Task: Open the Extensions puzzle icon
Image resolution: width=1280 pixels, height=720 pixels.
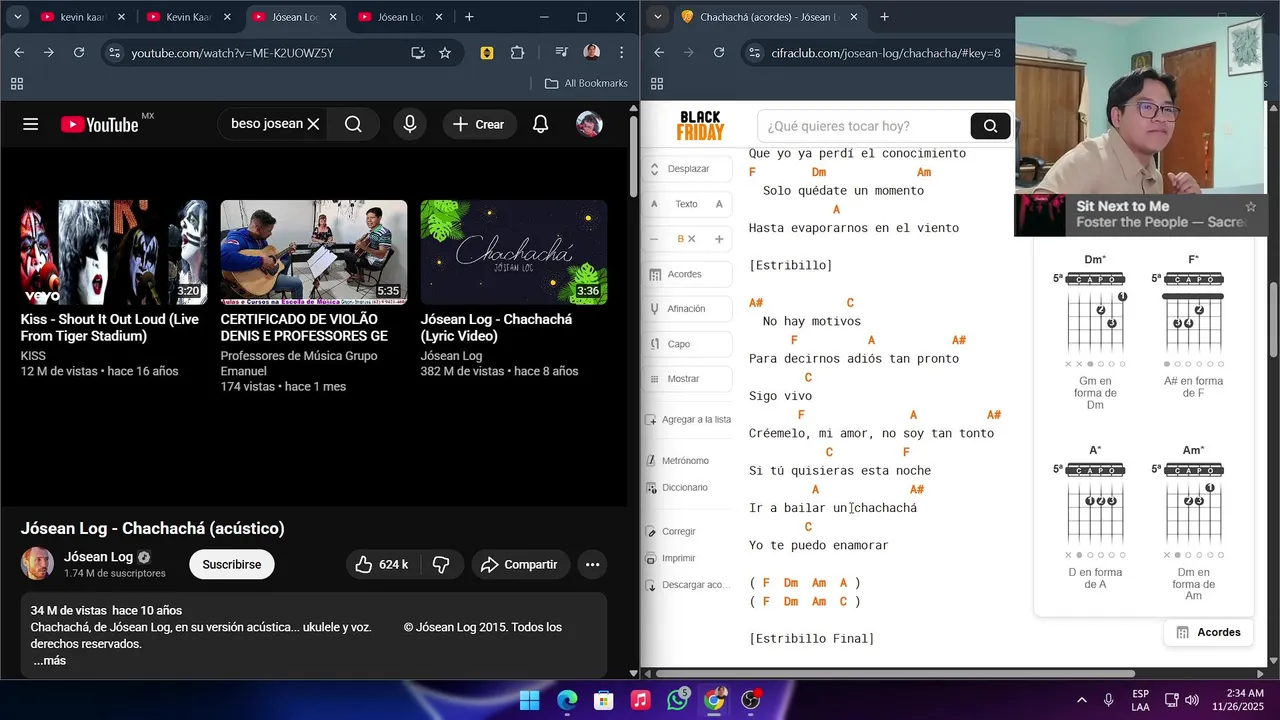Action: [517, 52]
